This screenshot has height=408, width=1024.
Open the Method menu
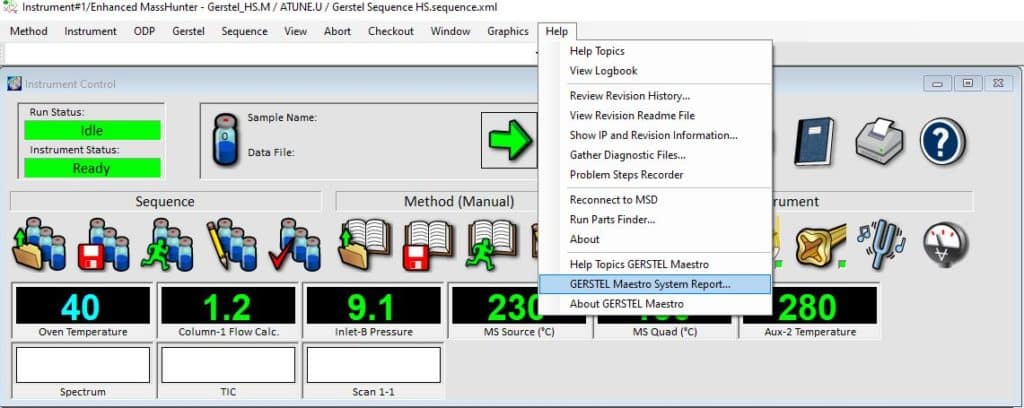[x=29, y=31]
